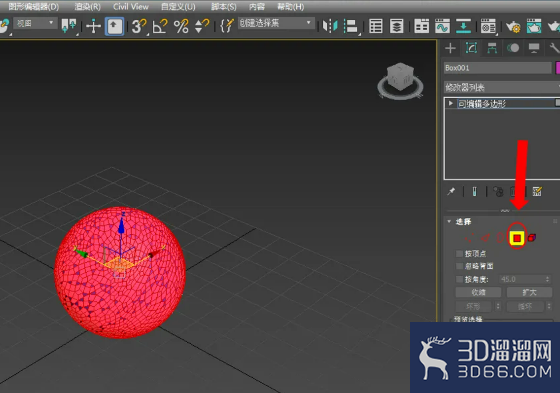Open the 创建选择集 dropdown
Screen dimensions: 560x393
pos(276,23)
